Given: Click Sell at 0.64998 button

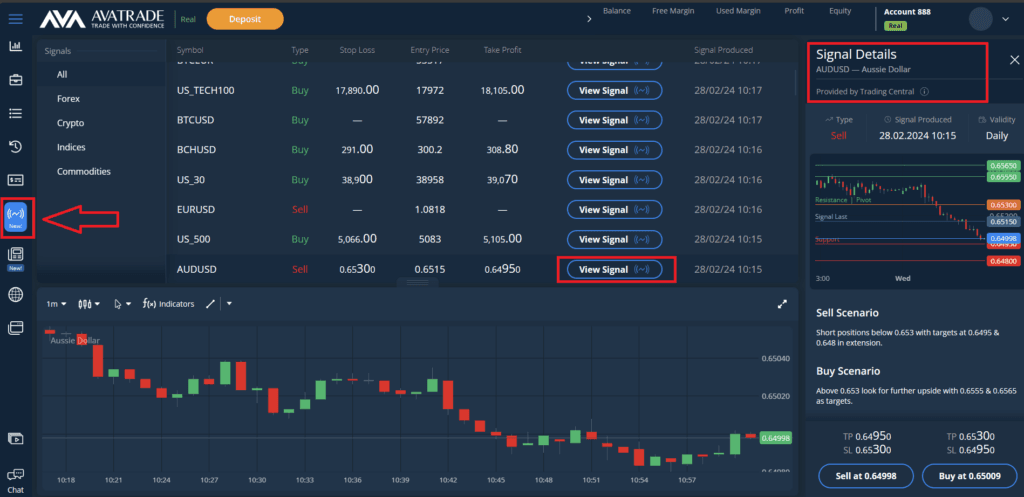Looking at the screenshot, I should [x=864, y=474].
